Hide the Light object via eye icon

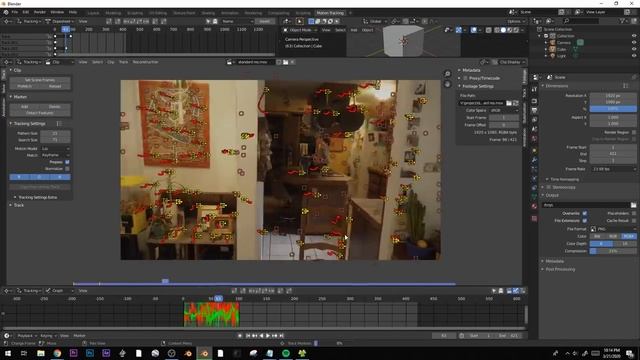point(634,56)
